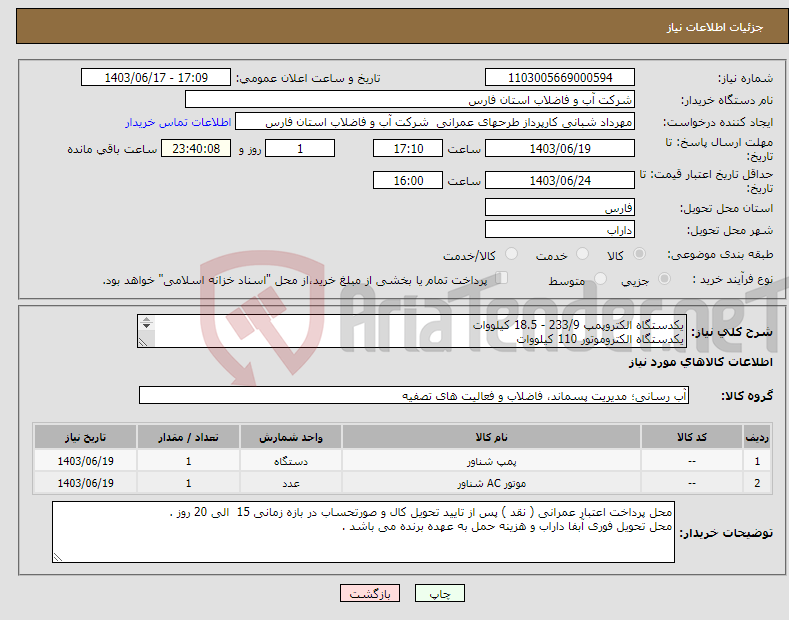
Task: Select the متوسط purchase type radio
Action: pyautogui.click(x=600, y=278)
